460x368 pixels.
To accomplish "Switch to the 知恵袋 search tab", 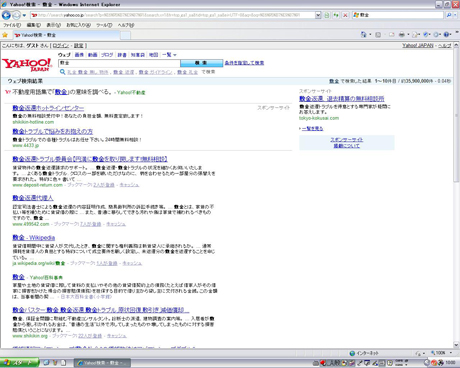I will 138,55.
